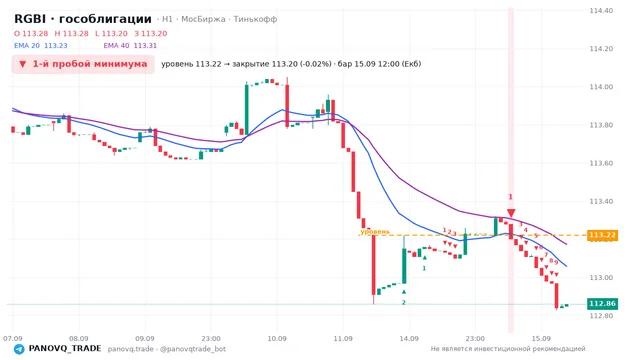Click the 114.20 price axis label

[601, 49]
